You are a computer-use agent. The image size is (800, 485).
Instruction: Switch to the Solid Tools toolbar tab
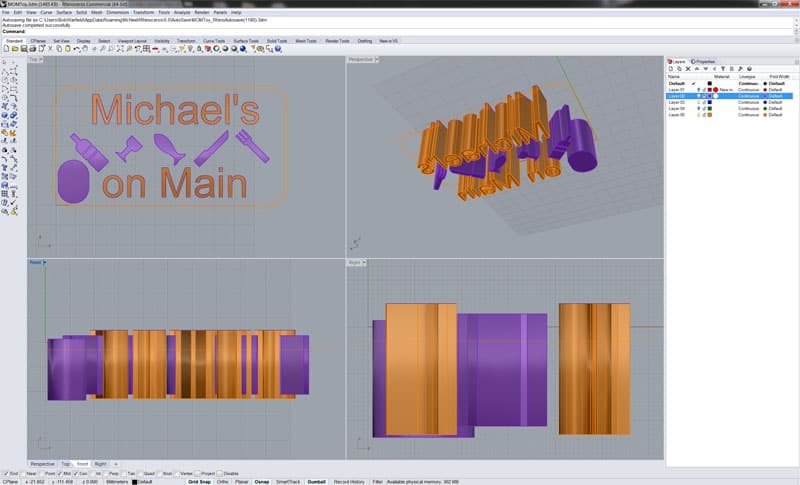(277, 41)
